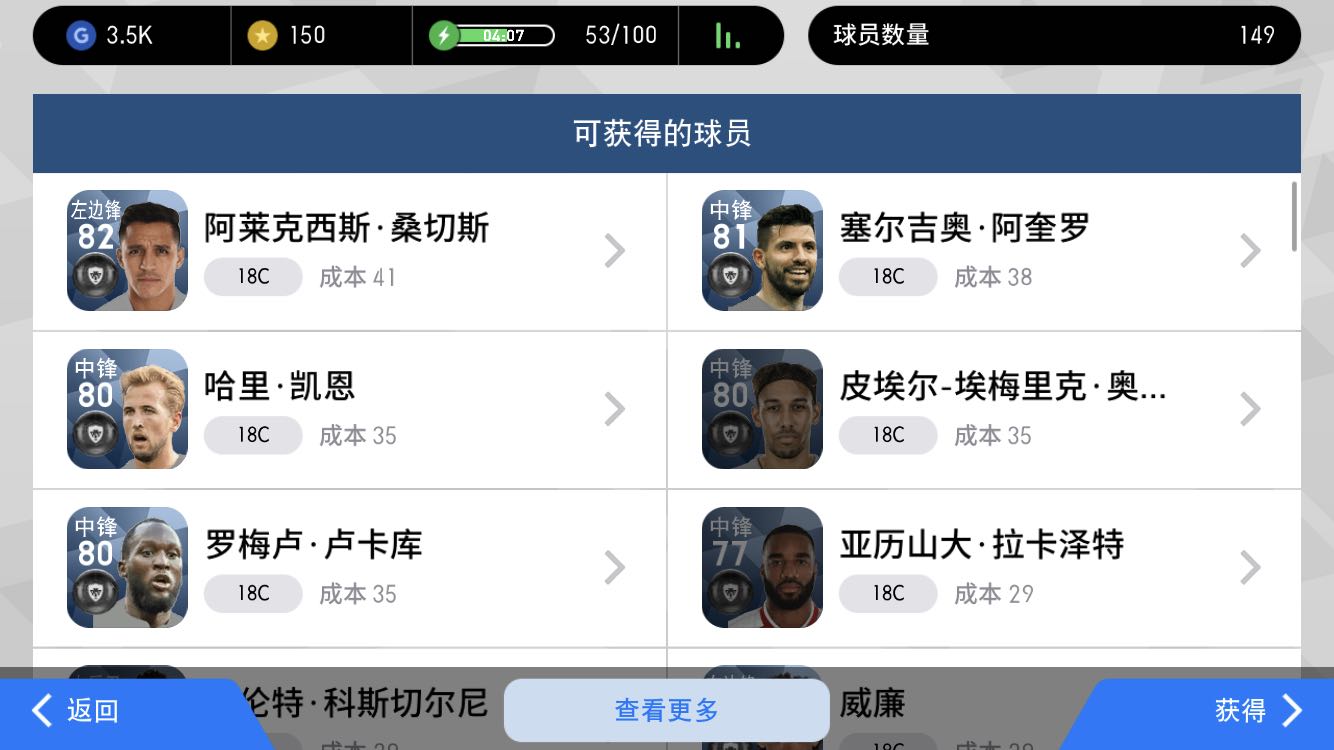
Task: Tap the blue G currency icon
Action: tap(80, 35)
